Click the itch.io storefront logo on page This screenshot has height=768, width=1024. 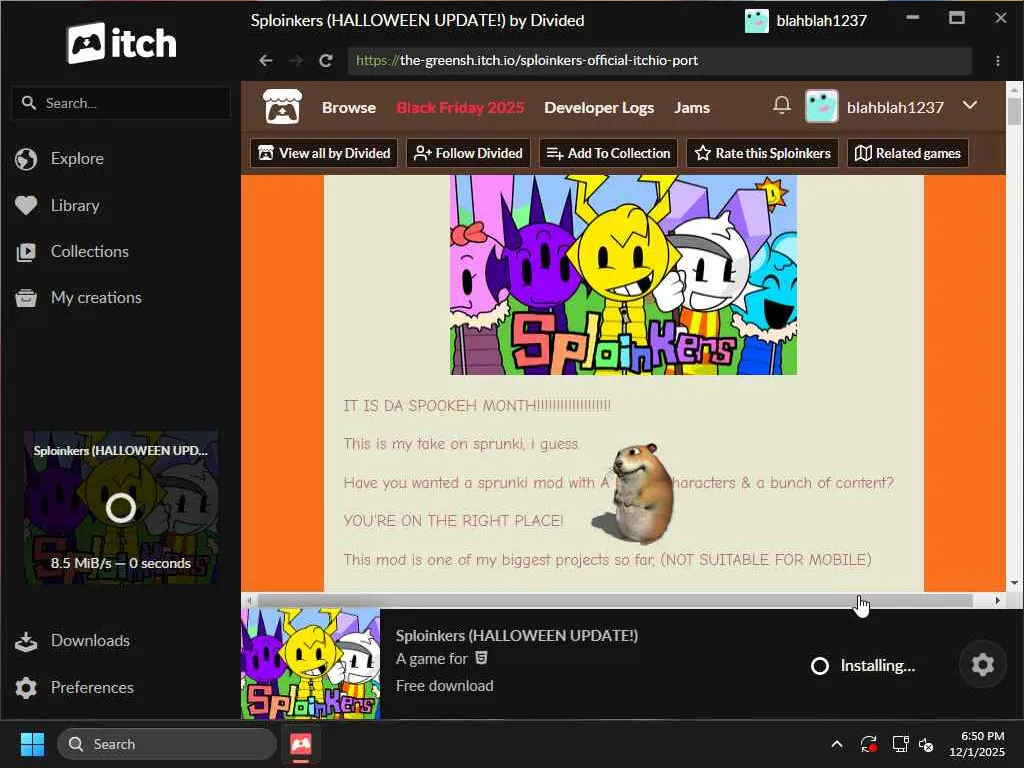coord(282,107)
